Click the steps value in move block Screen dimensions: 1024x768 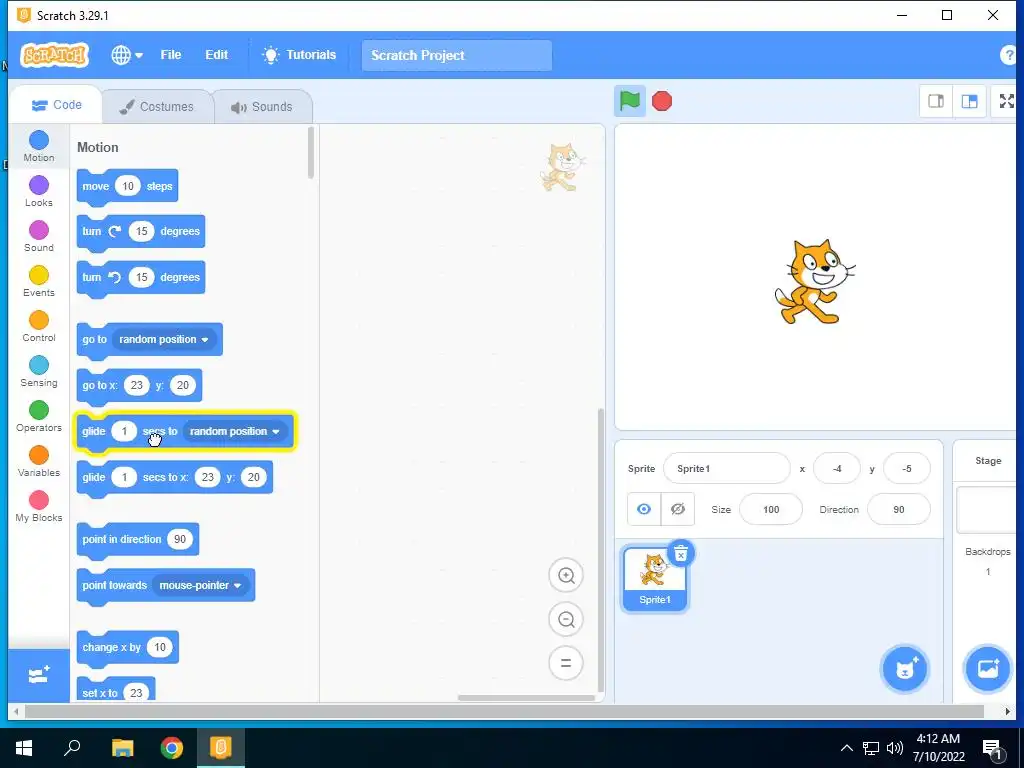click(x=128, y=187)
